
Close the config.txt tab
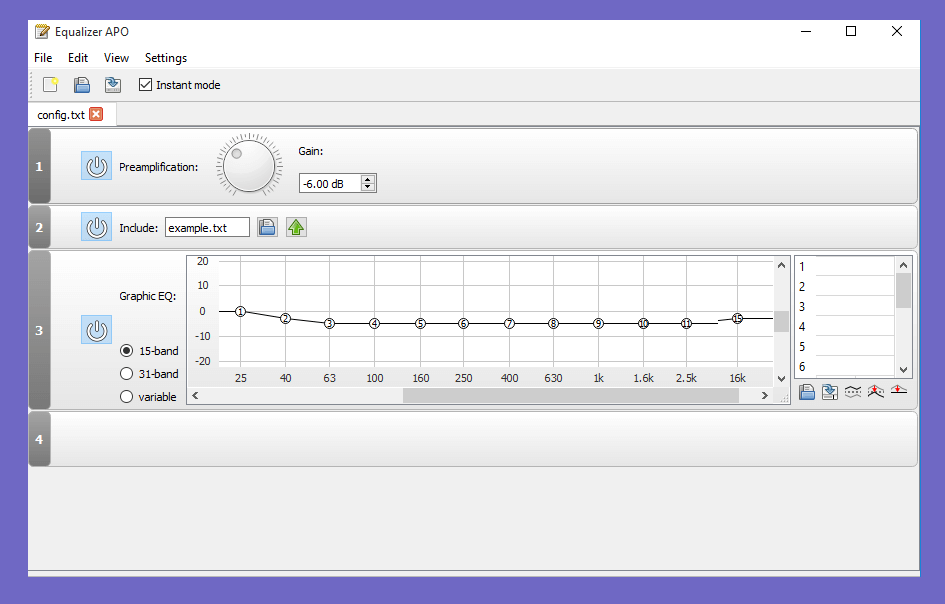96,114
